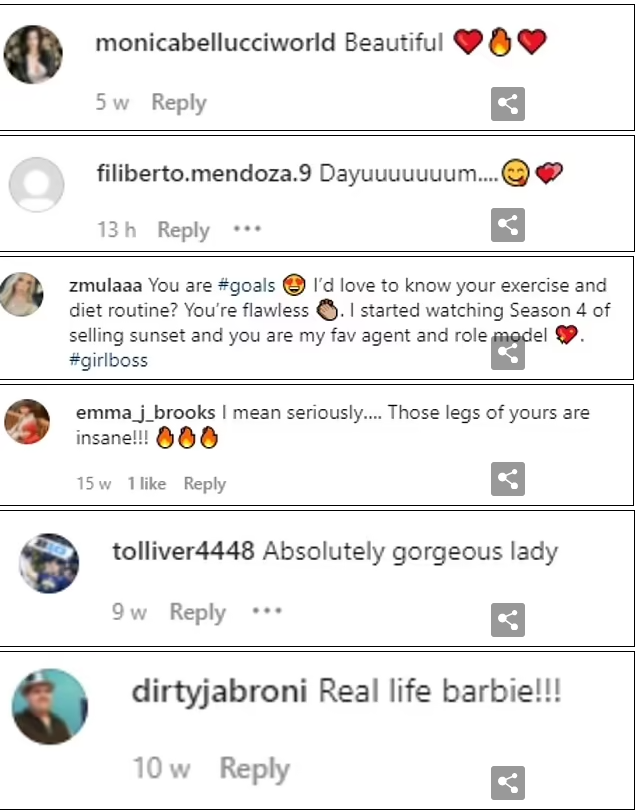Click share icon on emma_j_brooks comment
This screenshot has width=636, height=811.
pos(508,479)
